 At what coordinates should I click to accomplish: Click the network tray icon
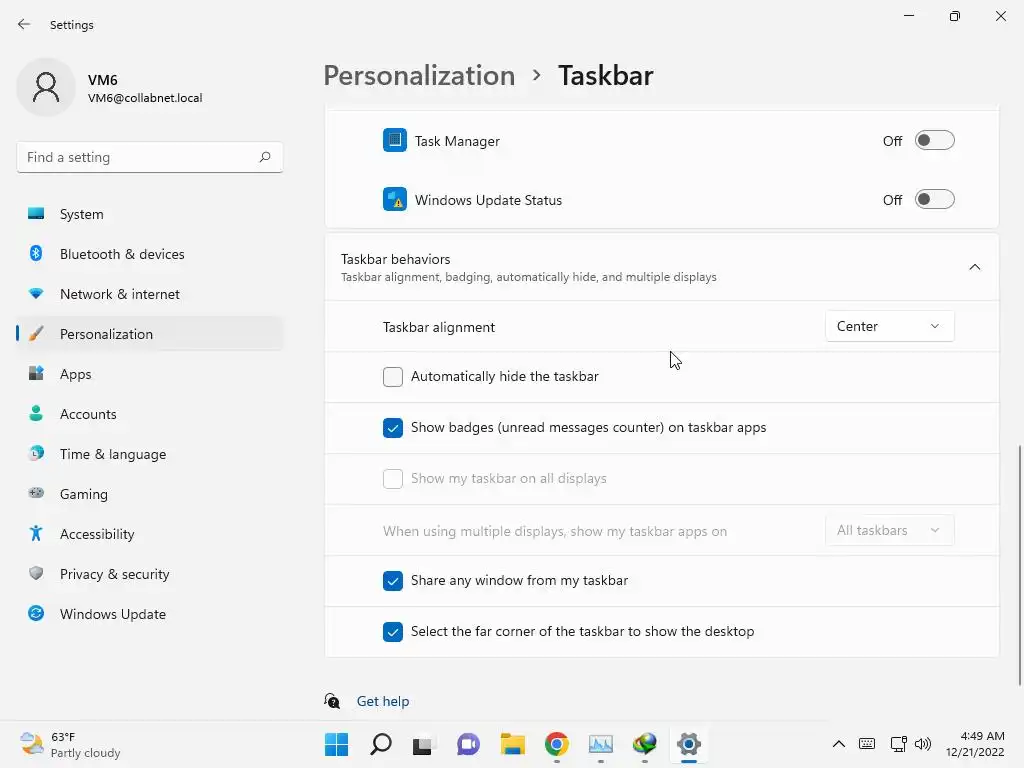click(x=898, y=744)
